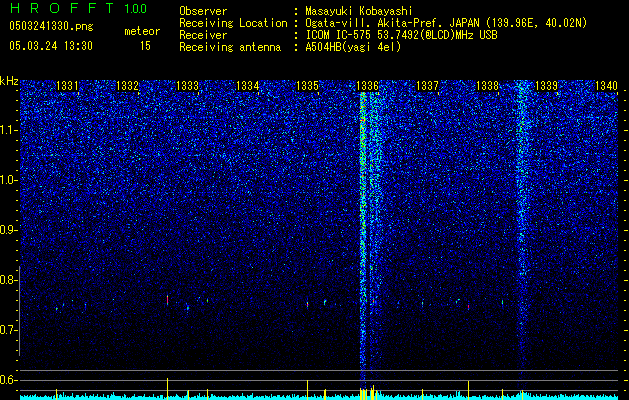The height and width of the screenshot is (400, 629).
Task: Click the 1339 time axis label
Action: 546,85
